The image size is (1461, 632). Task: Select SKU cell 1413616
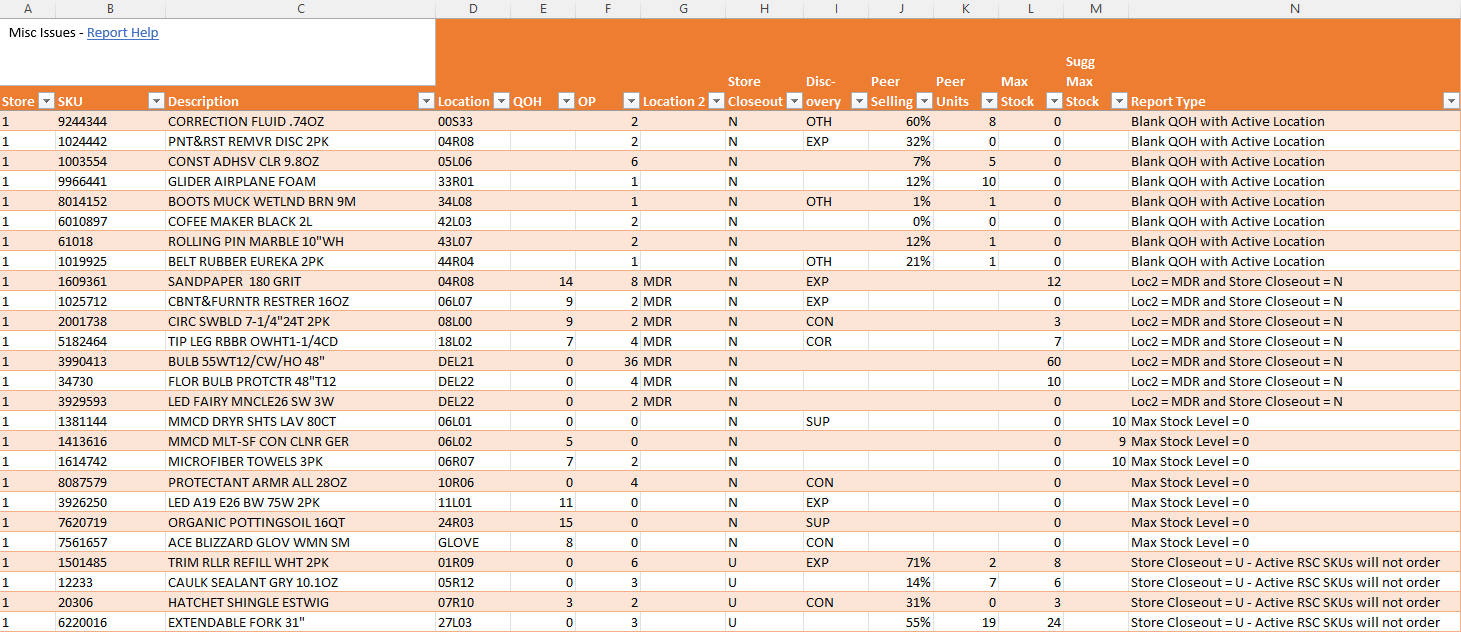click(110, 441)
